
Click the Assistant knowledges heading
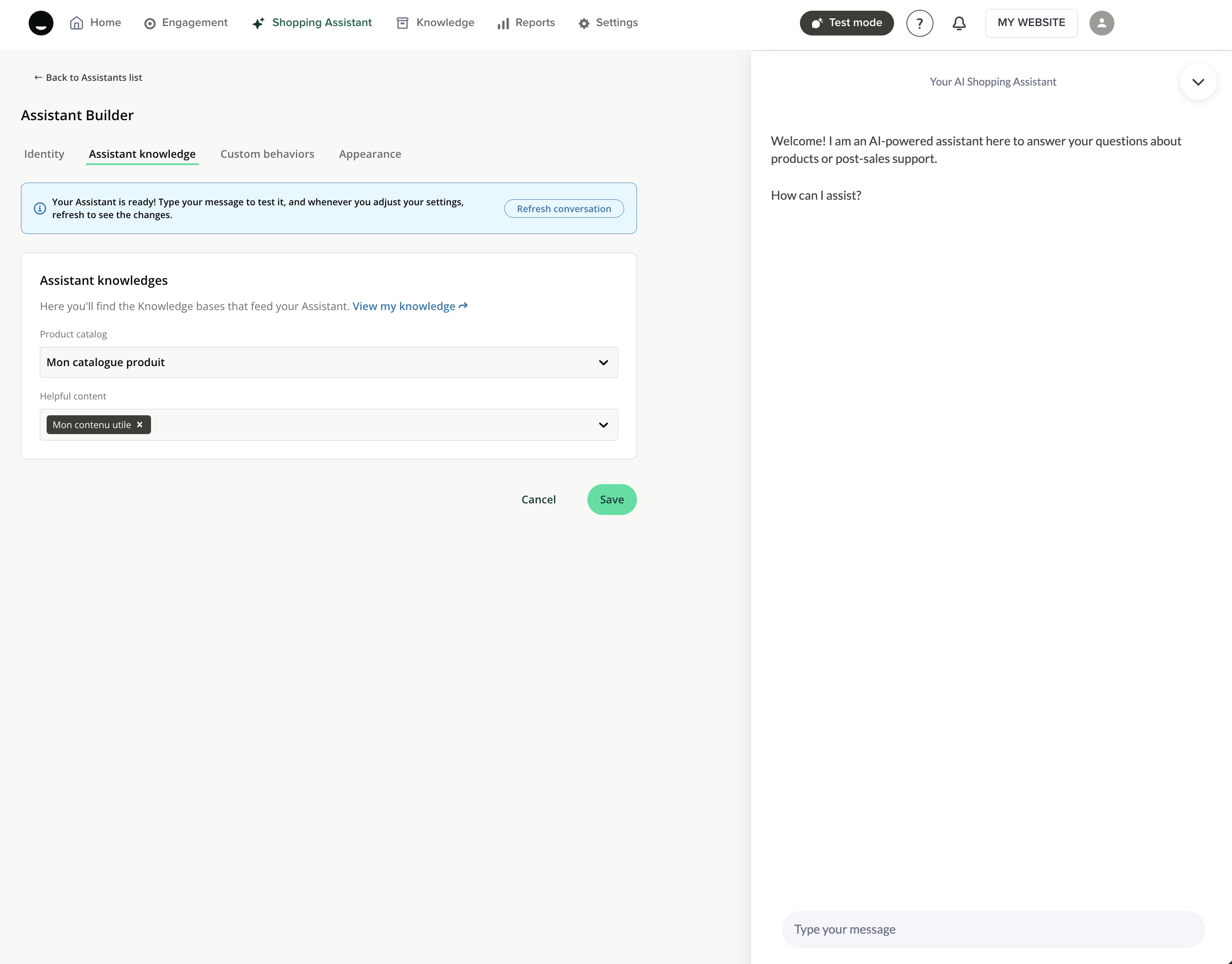click(x=104, y=281)
